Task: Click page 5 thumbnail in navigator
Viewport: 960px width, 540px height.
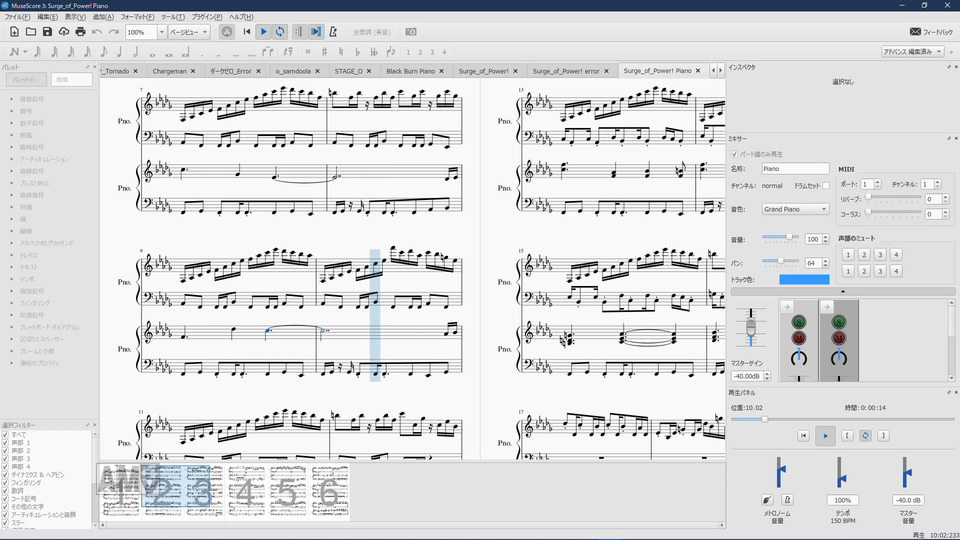Action: pos(287,491)
